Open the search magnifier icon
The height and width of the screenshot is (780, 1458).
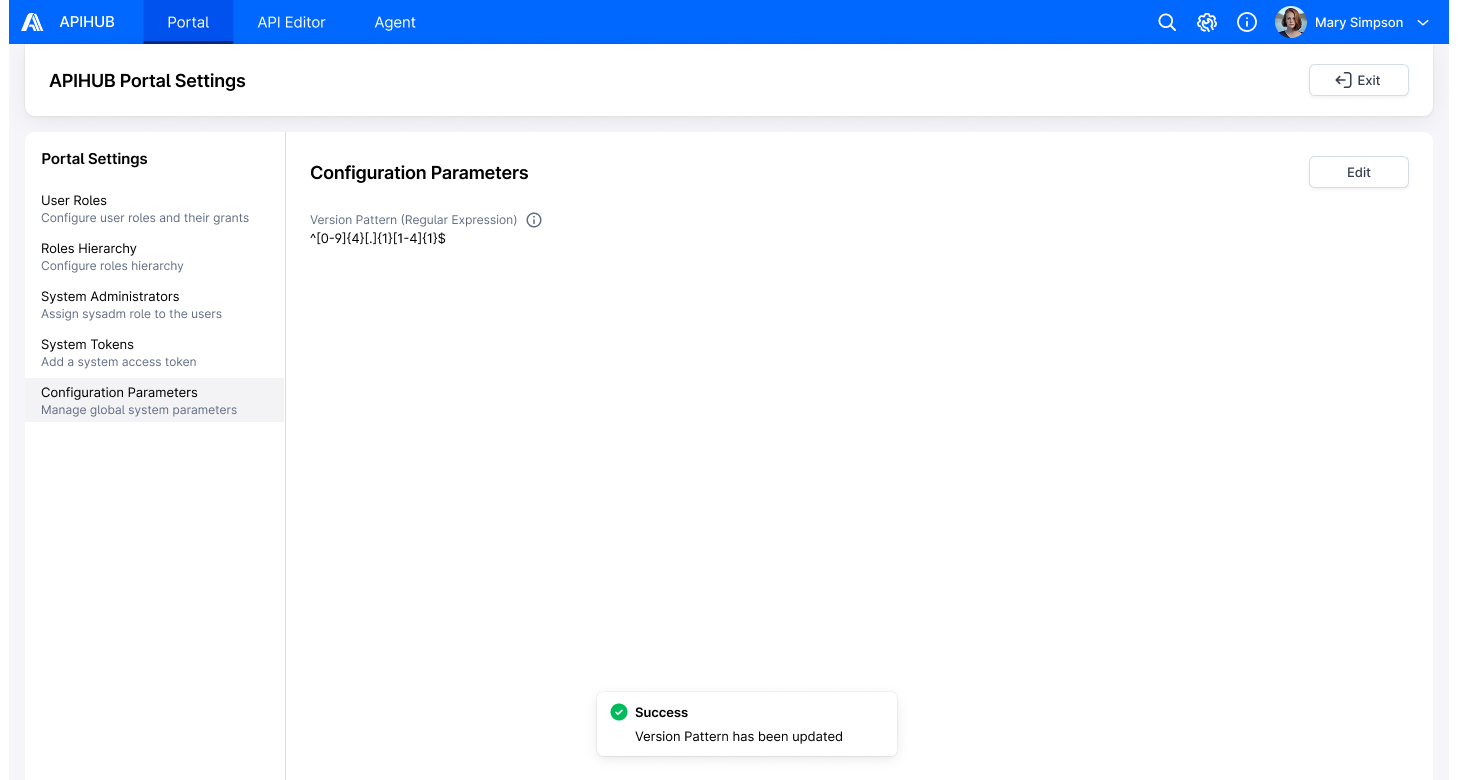click(1167, 22)
